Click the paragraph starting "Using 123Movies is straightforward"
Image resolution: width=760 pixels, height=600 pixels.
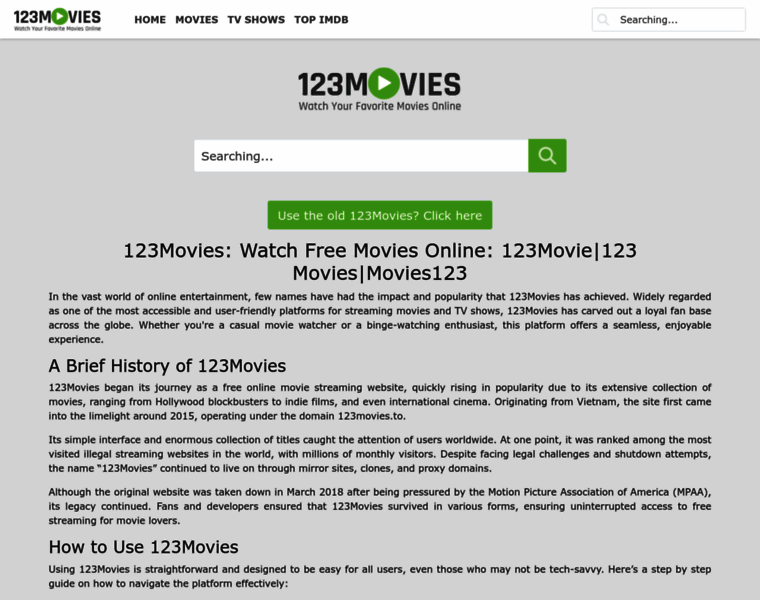380,576
